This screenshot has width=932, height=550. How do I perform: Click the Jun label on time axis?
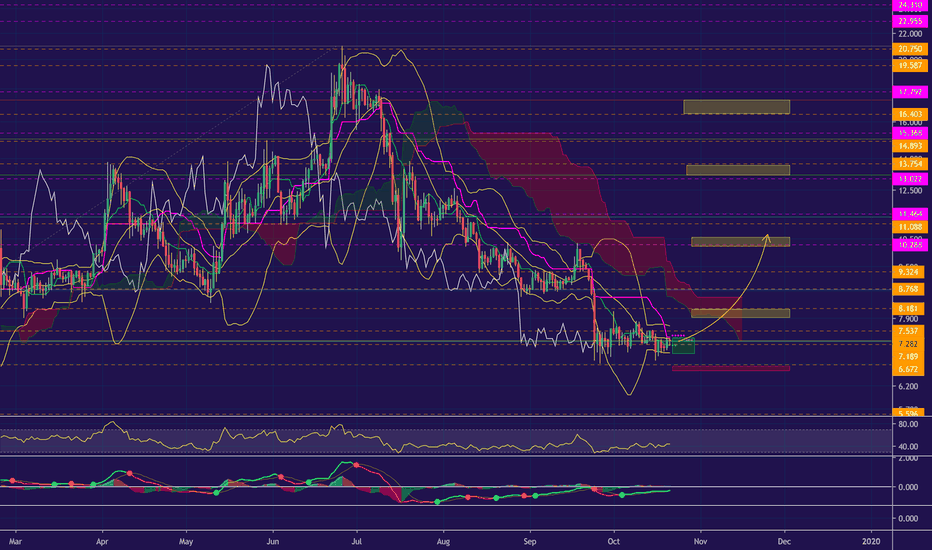point(273,542)
